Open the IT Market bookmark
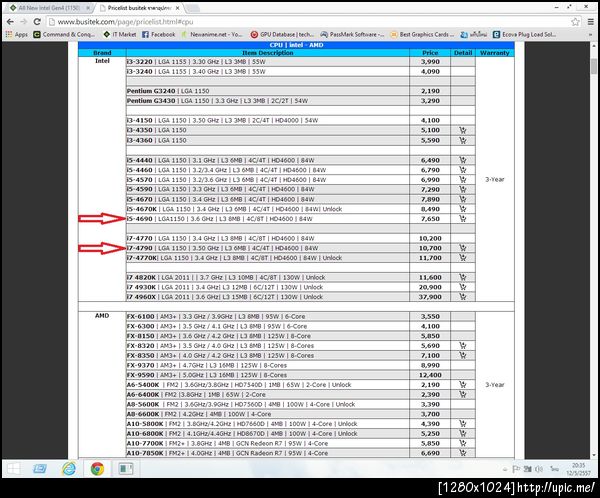600x498 pixels. click(x=120, y=34)
